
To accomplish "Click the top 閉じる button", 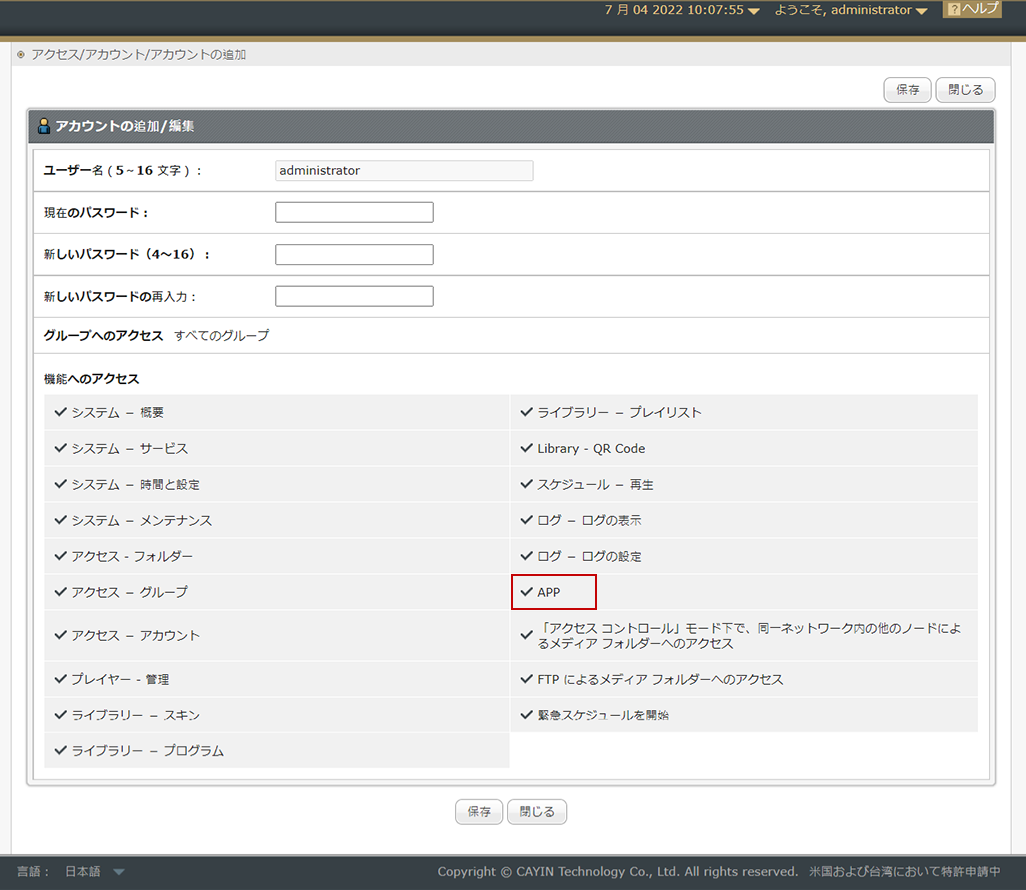I will (965, 90).
